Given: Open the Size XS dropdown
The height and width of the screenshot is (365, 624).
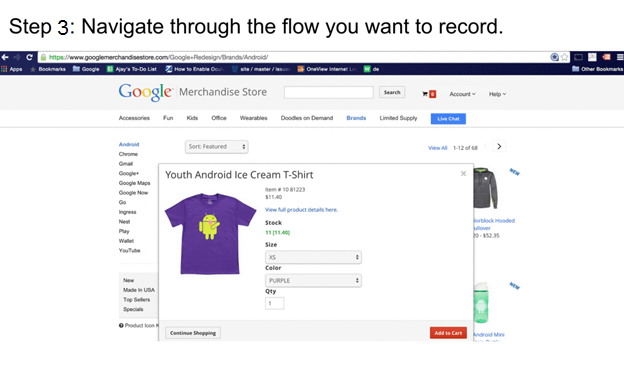Looking at the screenshot, I should click(x=313, y=257).
